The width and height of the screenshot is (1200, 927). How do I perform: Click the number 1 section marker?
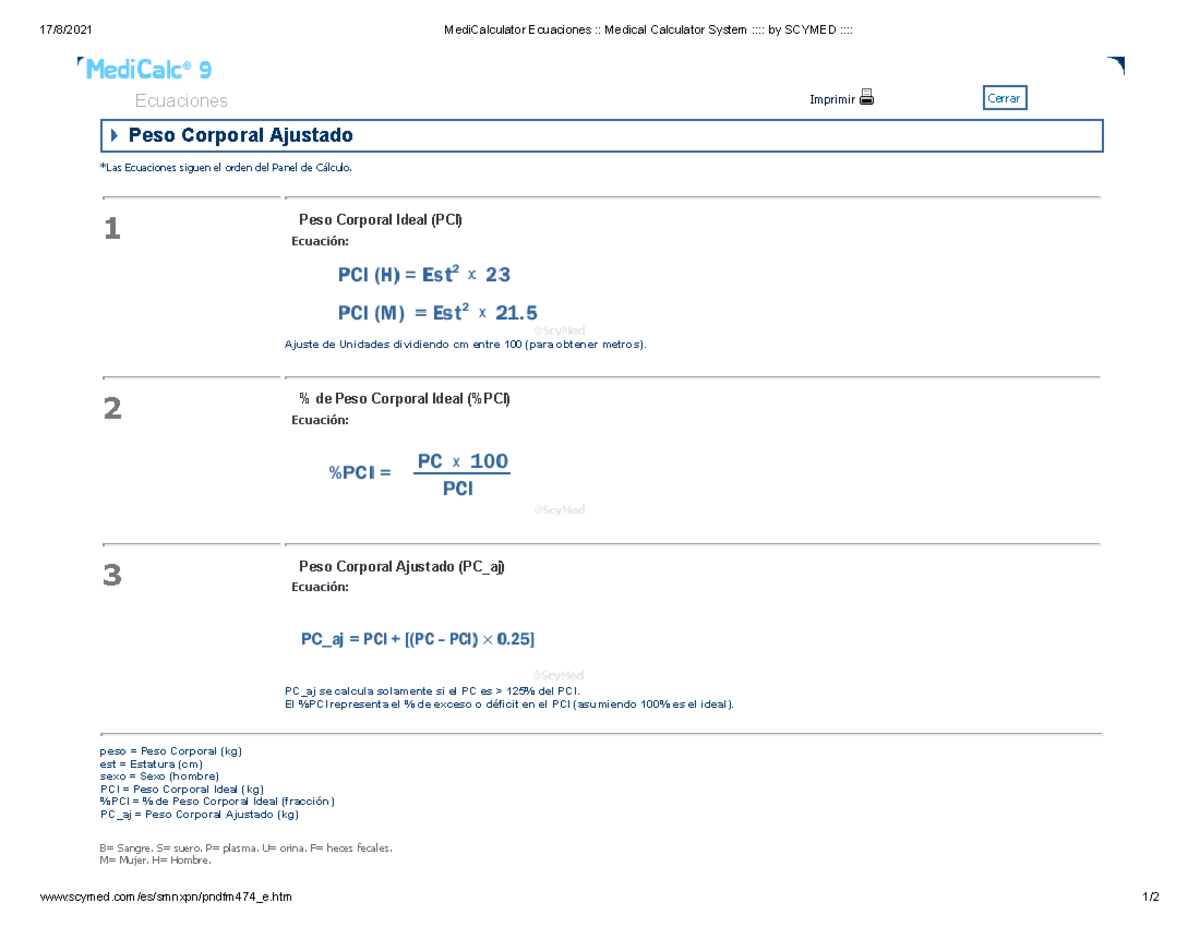(112, 230)
